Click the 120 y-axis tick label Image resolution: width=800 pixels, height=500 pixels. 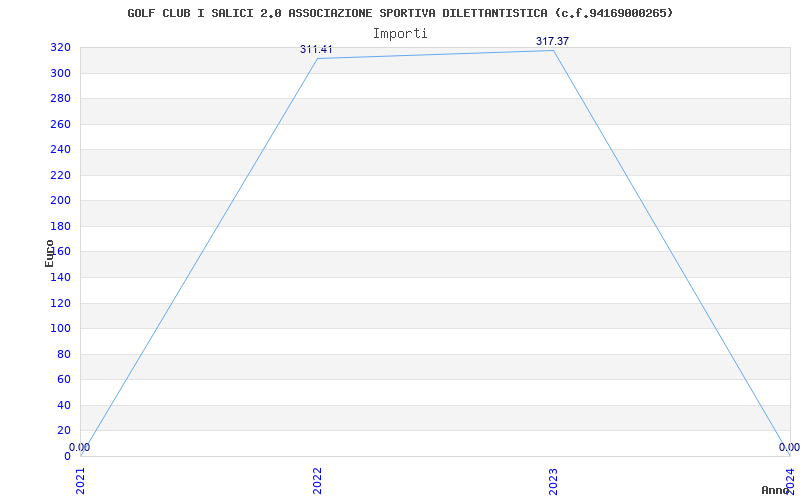click(60, 303)
